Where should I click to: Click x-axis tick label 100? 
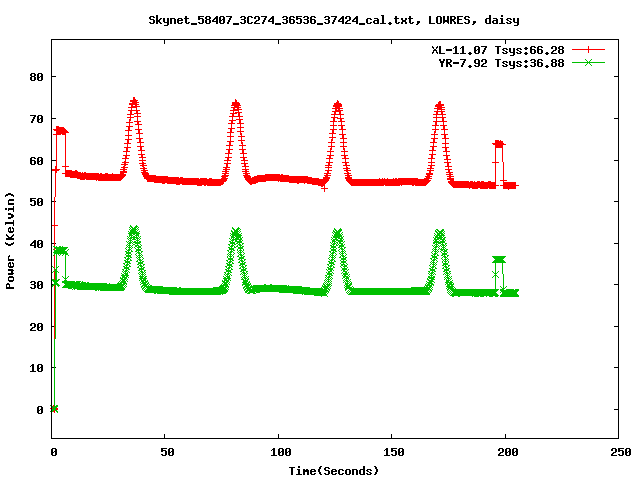point(281,452)
